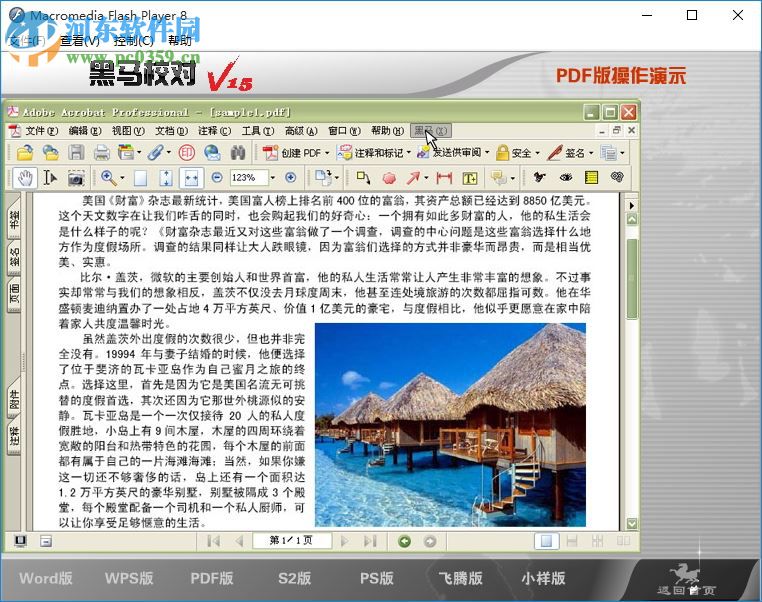Open search with binoculars icon
Screen dimensions: 762x602
coord(238,153)
